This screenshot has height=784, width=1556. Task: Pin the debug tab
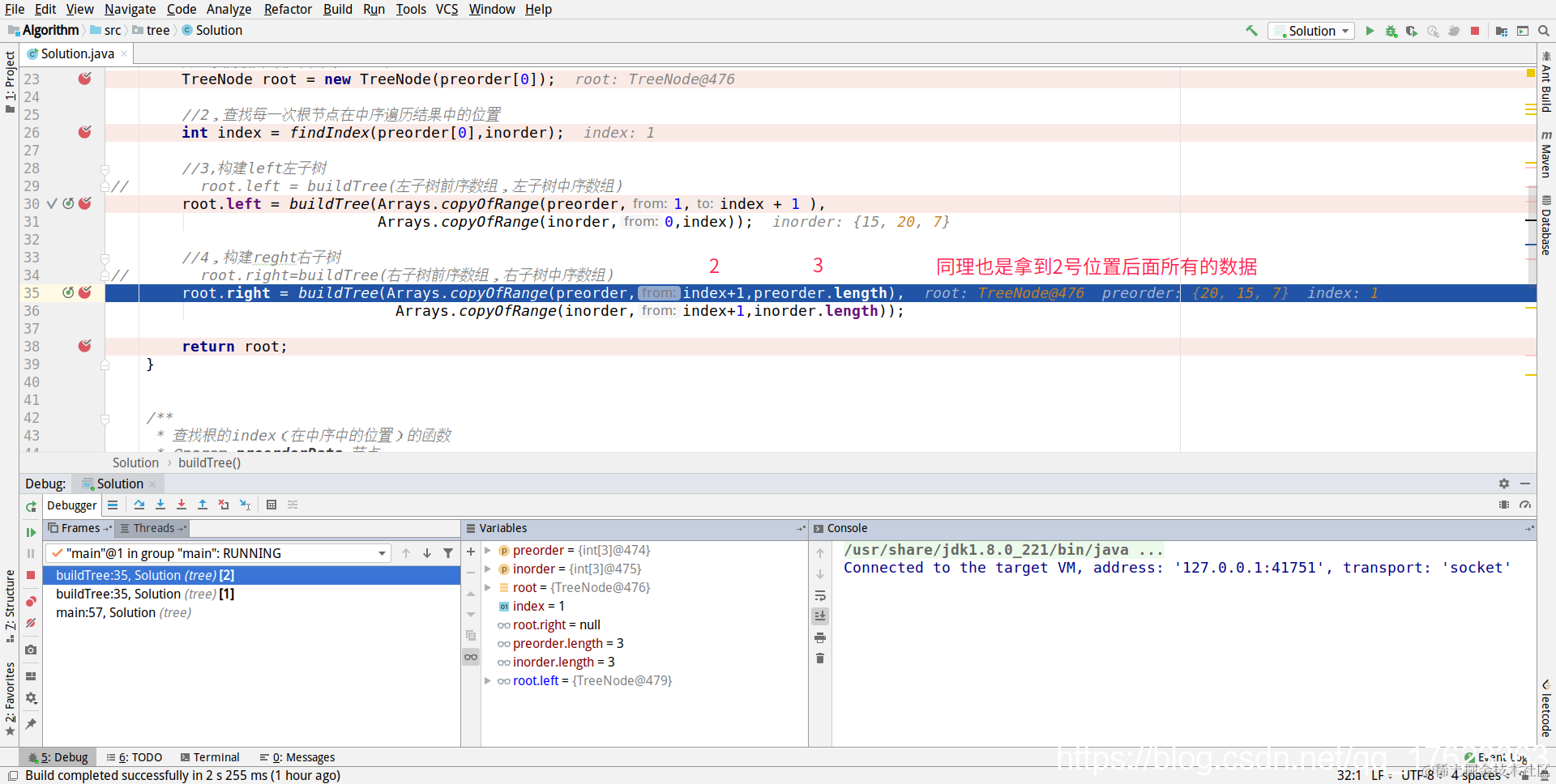[31, 723]
